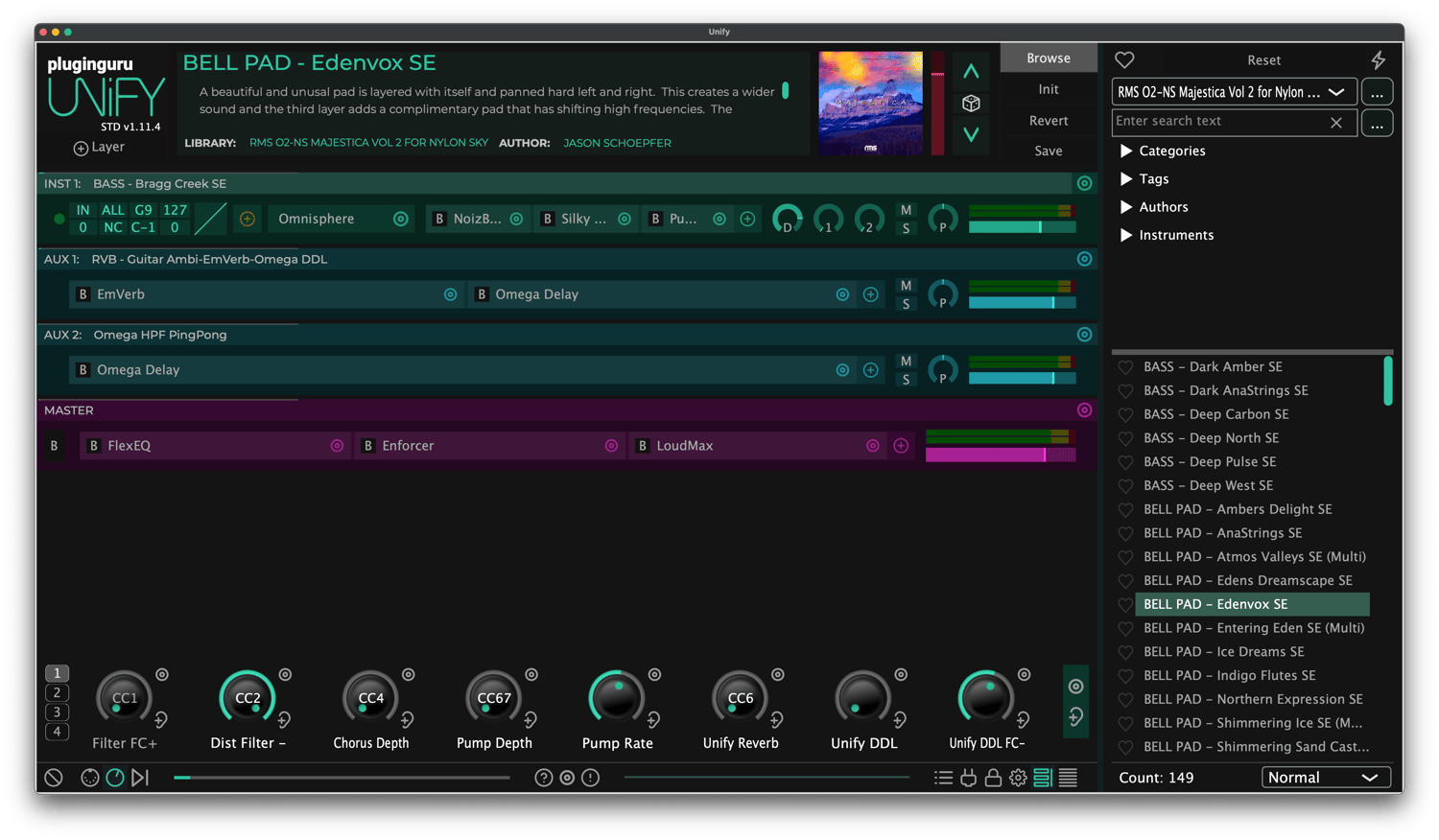The image size is (1439, 840).
Task: Click the Pump Rate macro knob
Action: coord(617,697)
